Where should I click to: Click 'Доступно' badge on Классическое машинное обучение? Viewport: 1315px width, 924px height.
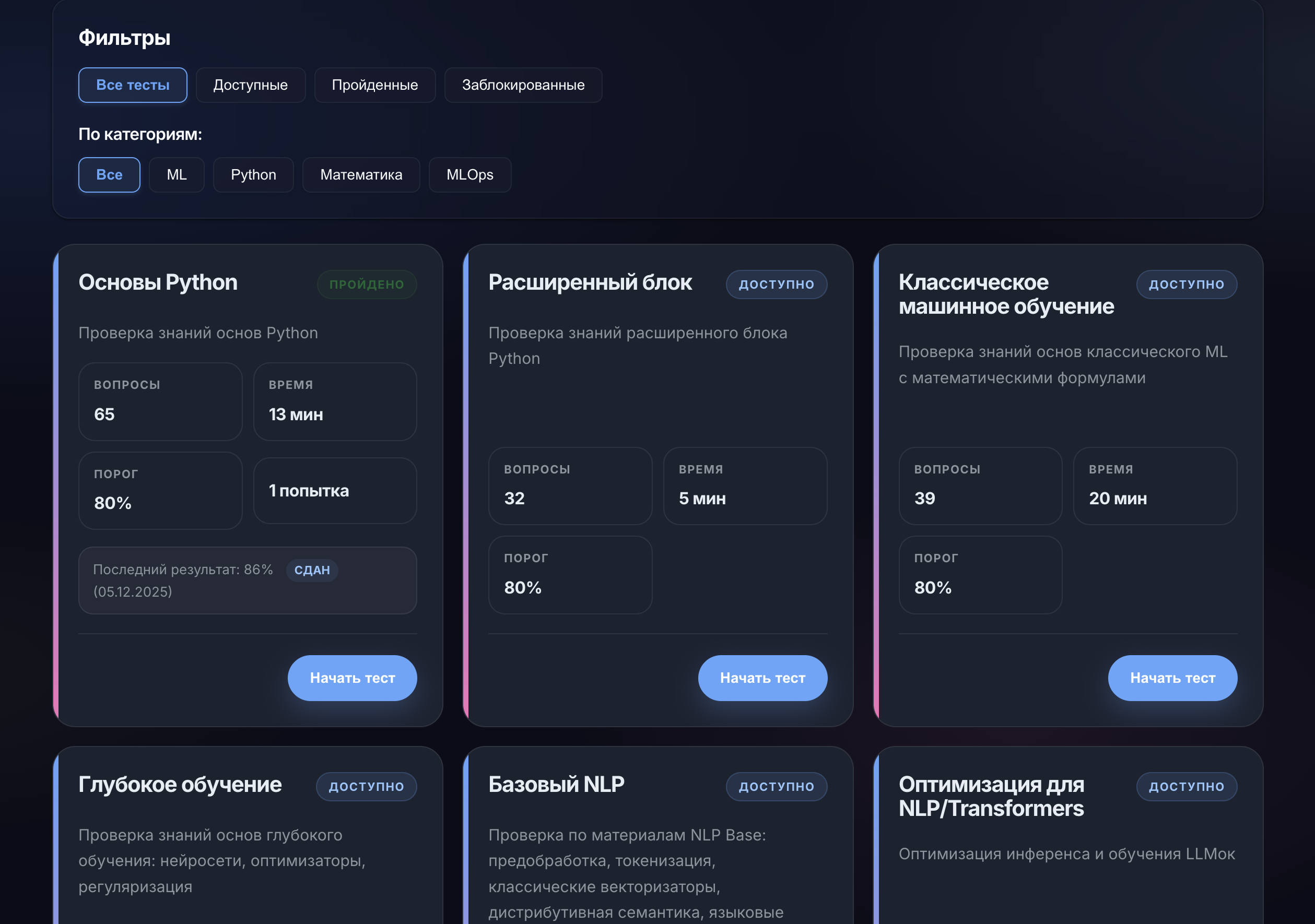coord(1186,285)
